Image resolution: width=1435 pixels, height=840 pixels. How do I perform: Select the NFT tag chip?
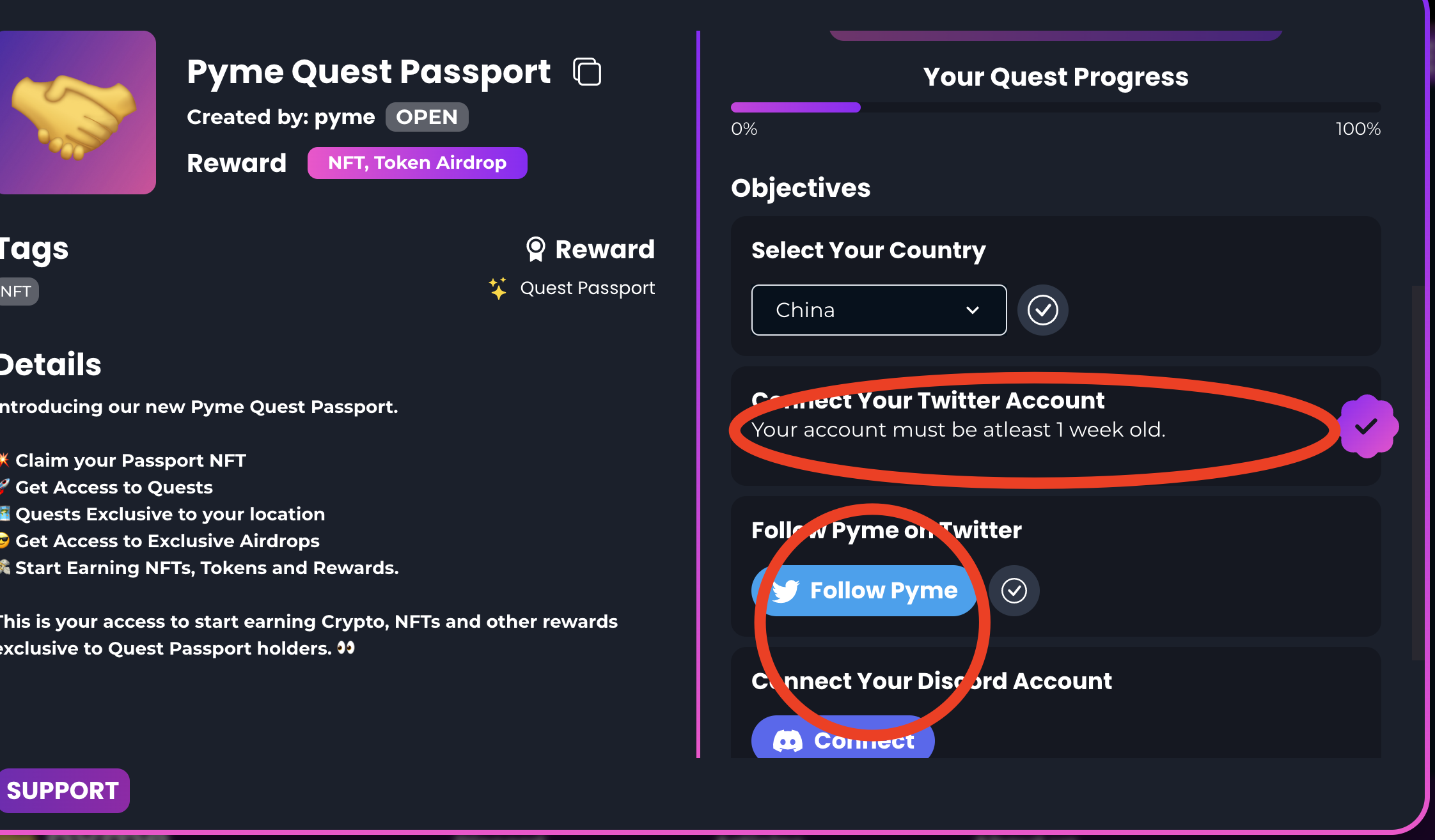[x=17, y=292]
